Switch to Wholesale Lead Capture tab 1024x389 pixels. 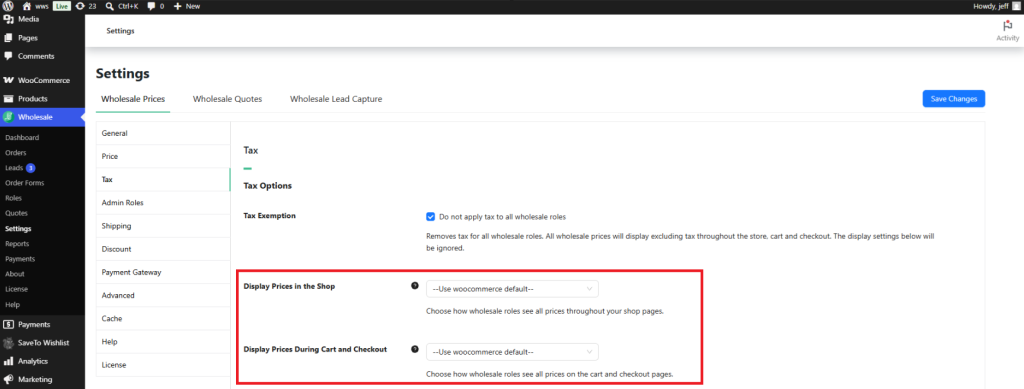[336, 99]
